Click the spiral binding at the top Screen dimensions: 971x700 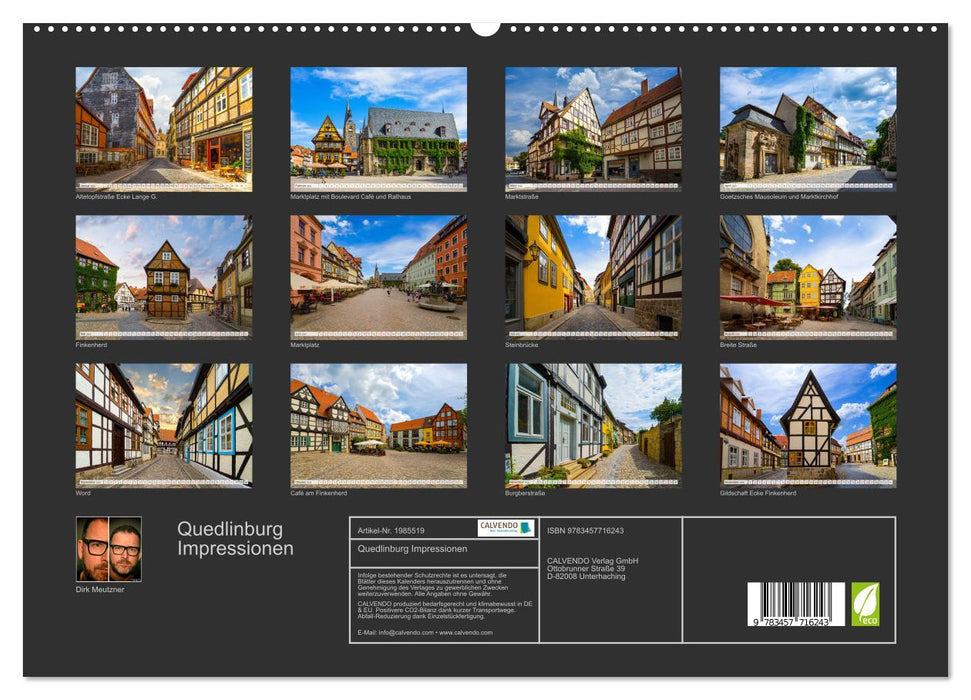pos(486,27)
